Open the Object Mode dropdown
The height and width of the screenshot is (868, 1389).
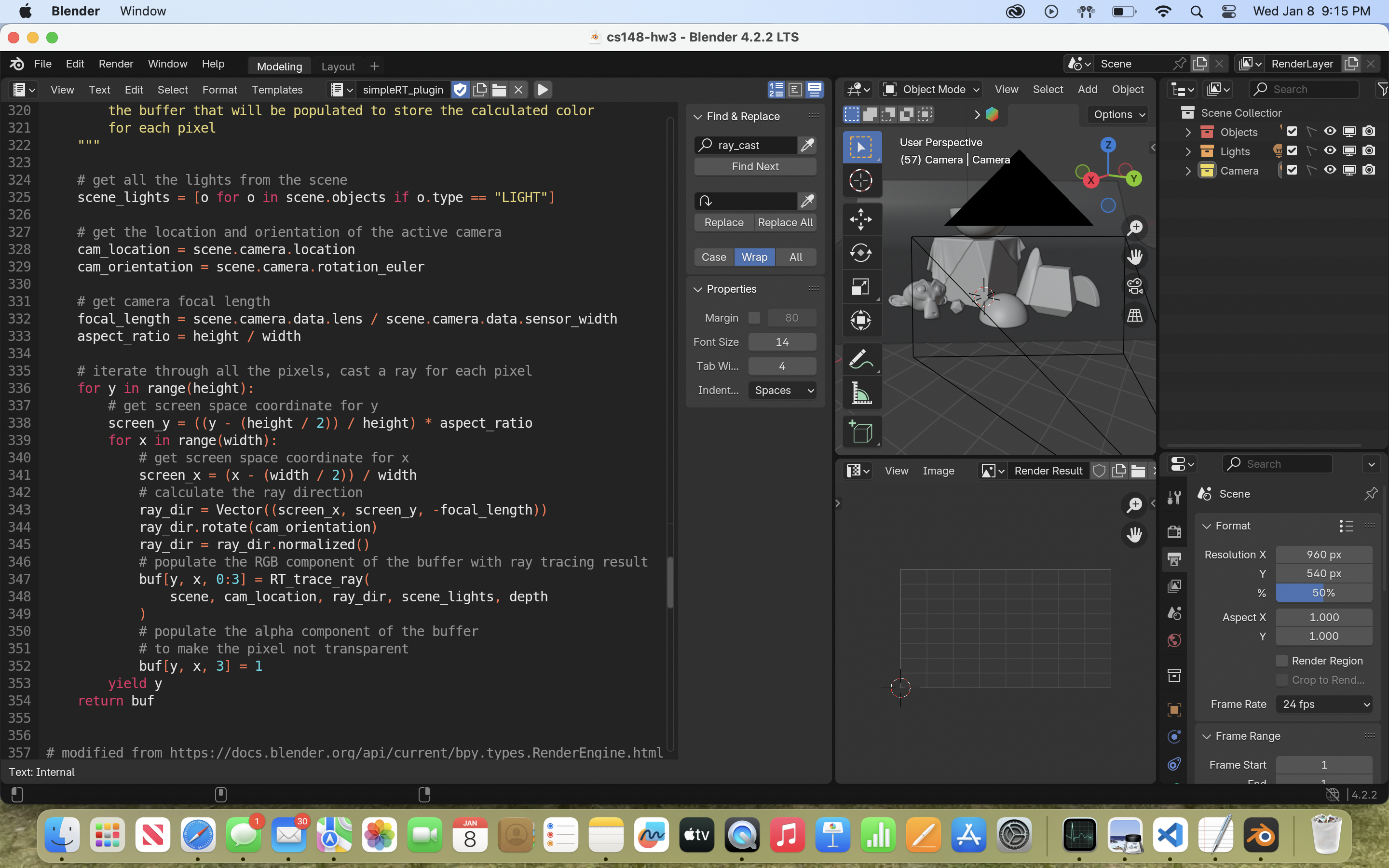coord(931,90)
